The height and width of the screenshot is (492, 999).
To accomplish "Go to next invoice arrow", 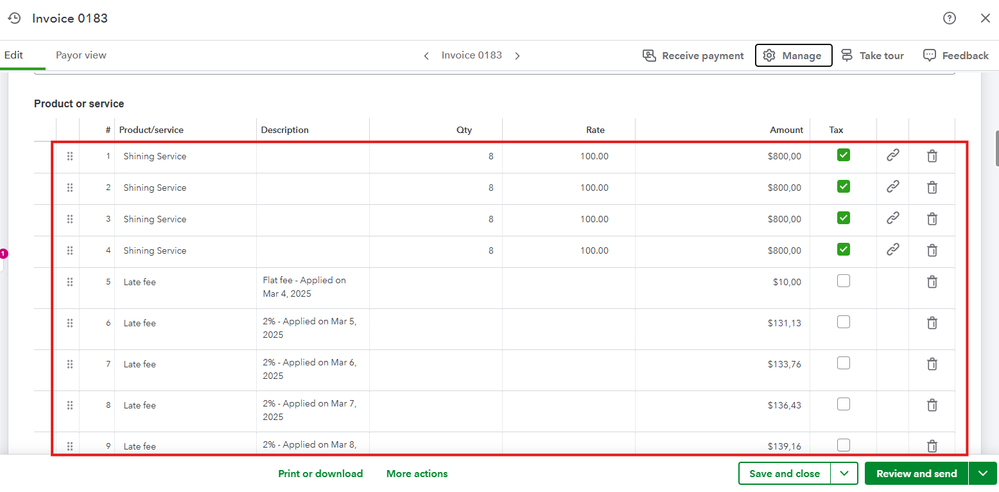I will [517, 56].
